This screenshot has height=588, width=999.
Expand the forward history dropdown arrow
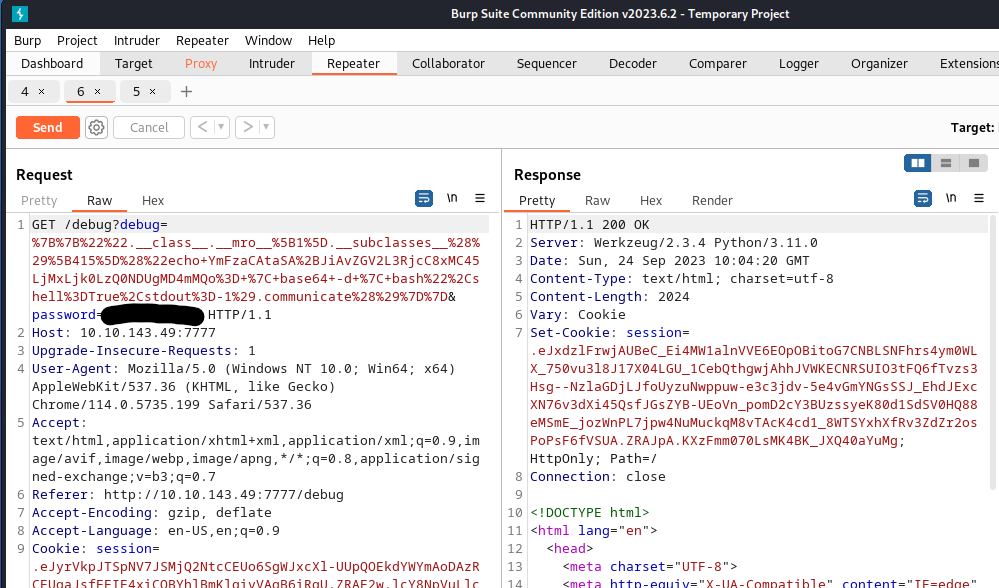click(x=266, y=127)
